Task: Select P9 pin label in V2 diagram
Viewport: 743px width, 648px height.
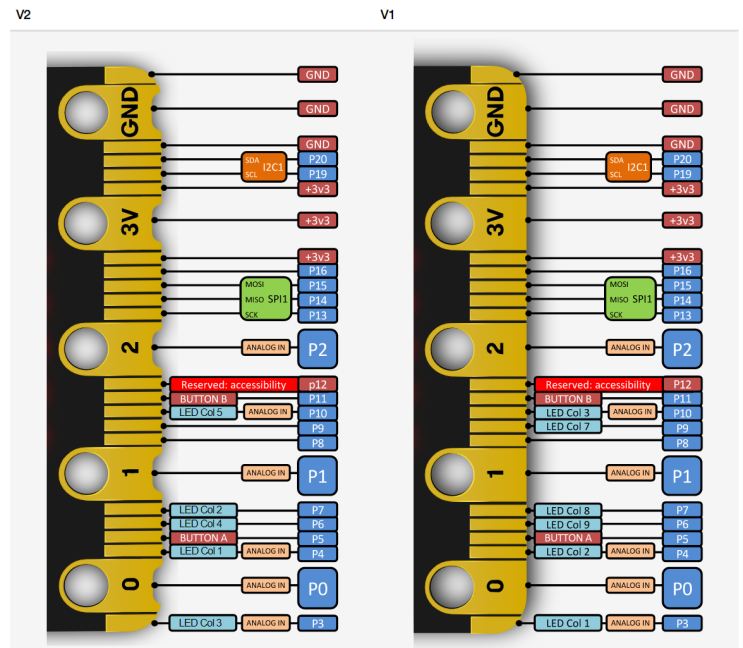Action: [x=318, y=428]
